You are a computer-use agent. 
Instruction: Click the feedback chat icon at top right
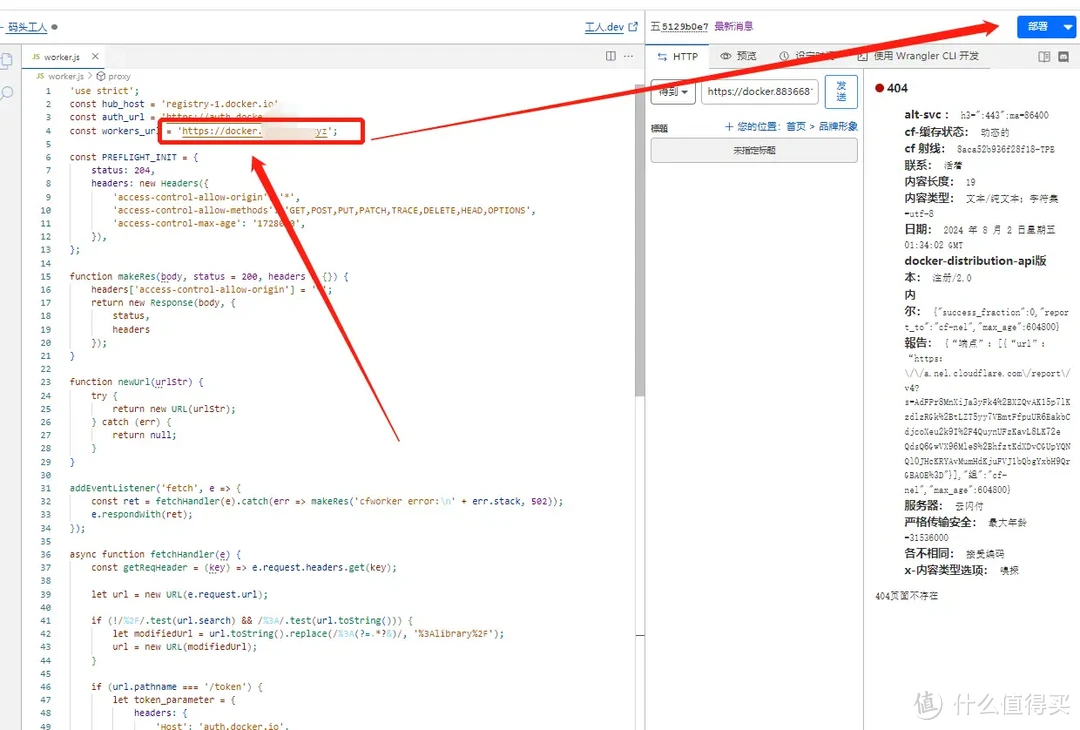click(1065, 57)
